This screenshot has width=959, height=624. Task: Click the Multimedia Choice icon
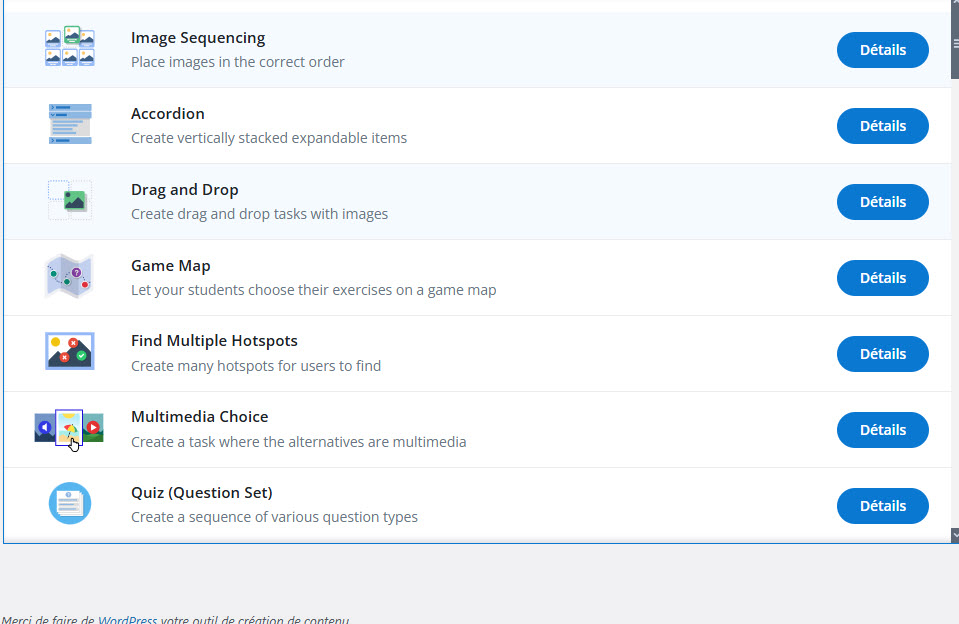pos(69,429)
